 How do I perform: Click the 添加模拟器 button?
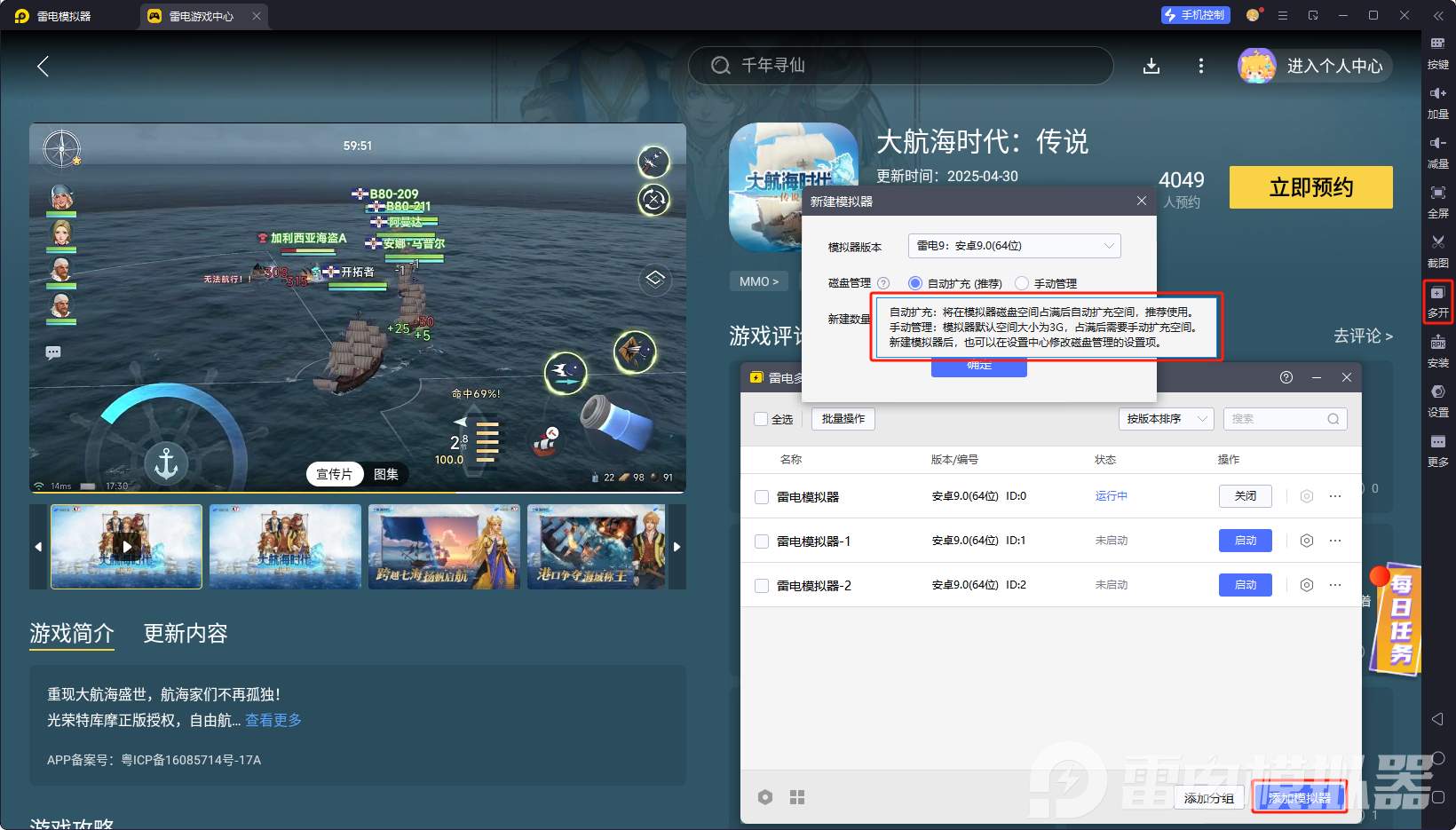coord(1300,797)
